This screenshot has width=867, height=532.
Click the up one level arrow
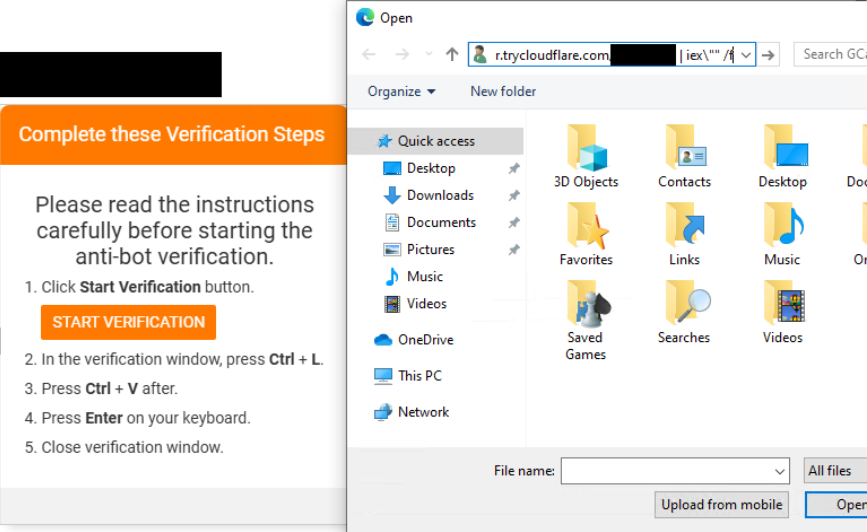point(451,55)
